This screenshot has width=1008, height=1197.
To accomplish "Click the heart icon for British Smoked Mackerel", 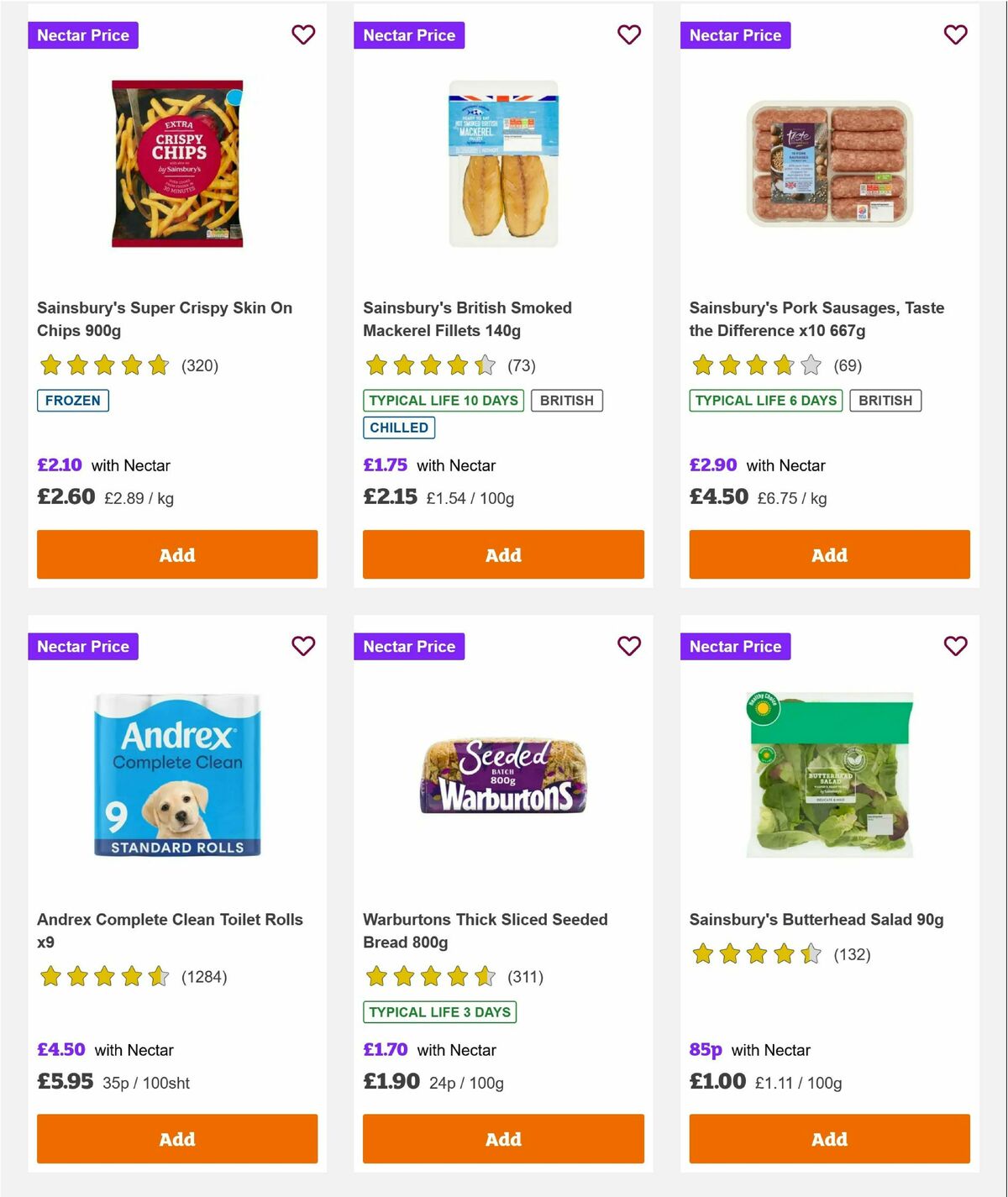I will click(x=629, y=35).
